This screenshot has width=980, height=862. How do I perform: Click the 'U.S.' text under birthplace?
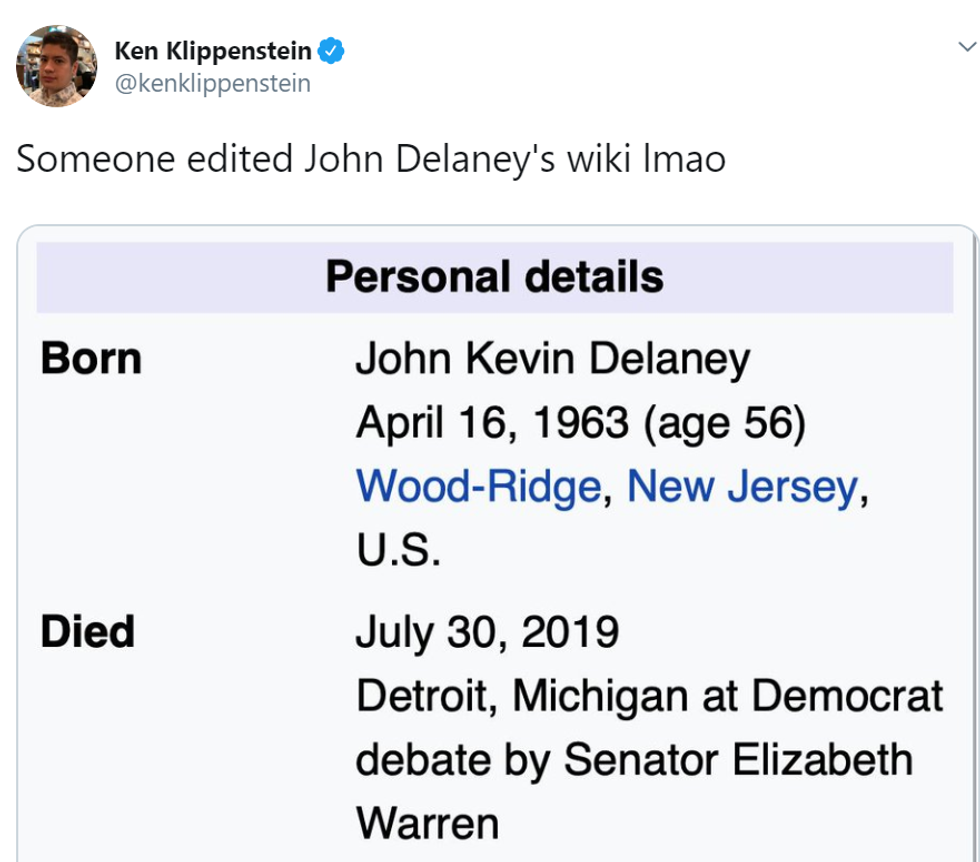[x=398, y=550]
